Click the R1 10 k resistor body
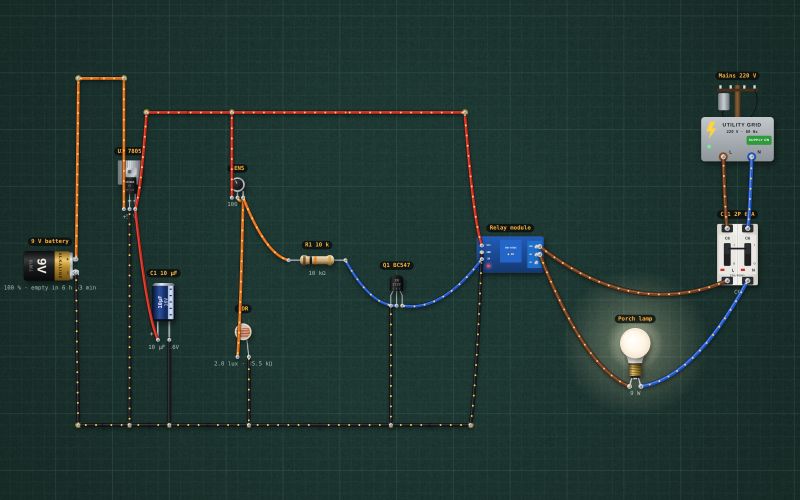Image resolution: width=800 pixels, height=500 pixels. [317, 260]
